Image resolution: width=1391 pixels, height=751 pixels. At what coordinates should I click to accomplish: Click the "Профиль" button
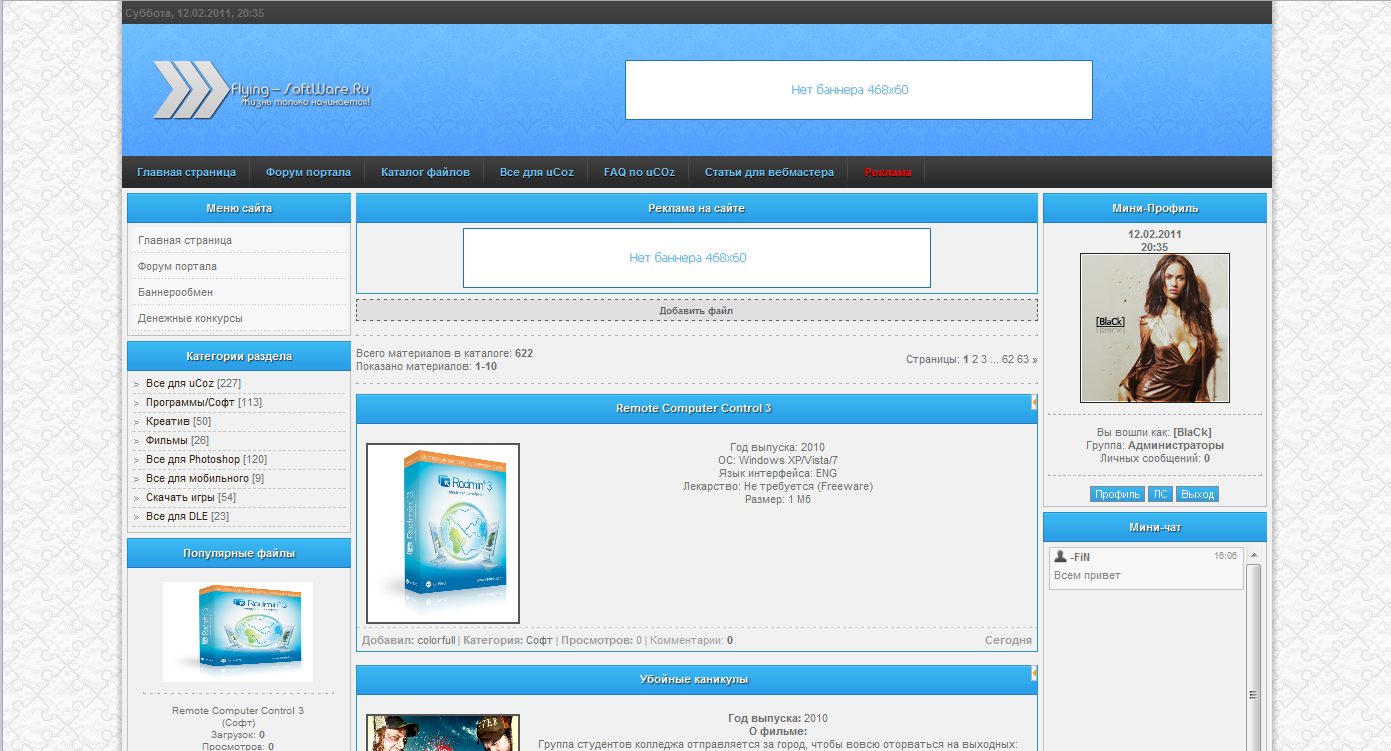(x=1117, y=493)
